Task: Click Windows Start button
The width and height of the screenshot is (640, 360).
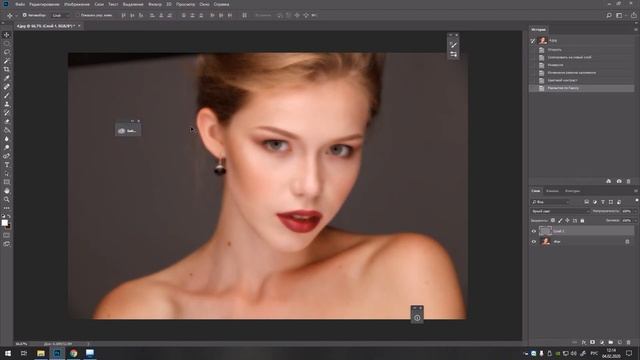Action: [8, 353]
